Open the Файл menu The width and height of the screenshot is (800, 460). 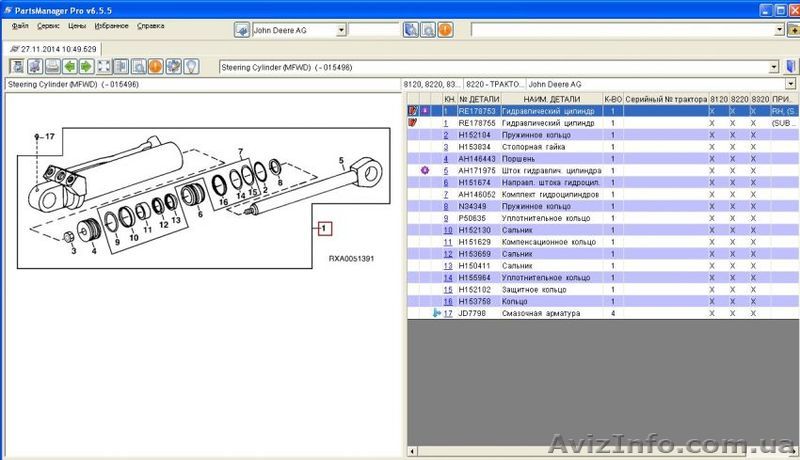tap(20, 25)
